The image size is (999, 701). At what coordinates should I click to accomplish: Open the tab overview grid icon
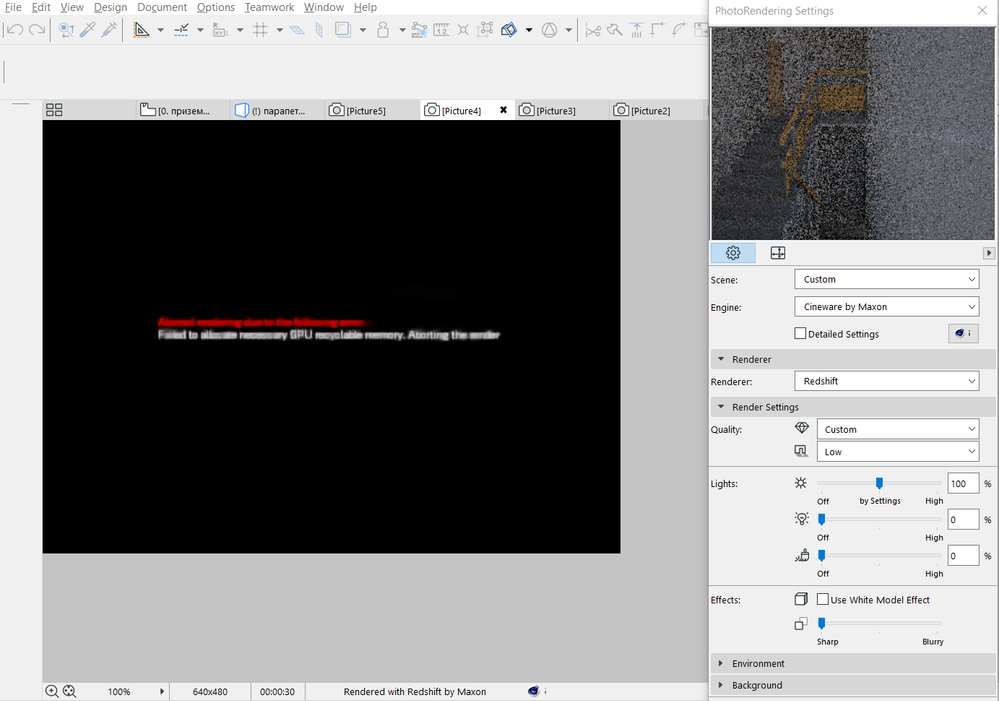[54, 110]
